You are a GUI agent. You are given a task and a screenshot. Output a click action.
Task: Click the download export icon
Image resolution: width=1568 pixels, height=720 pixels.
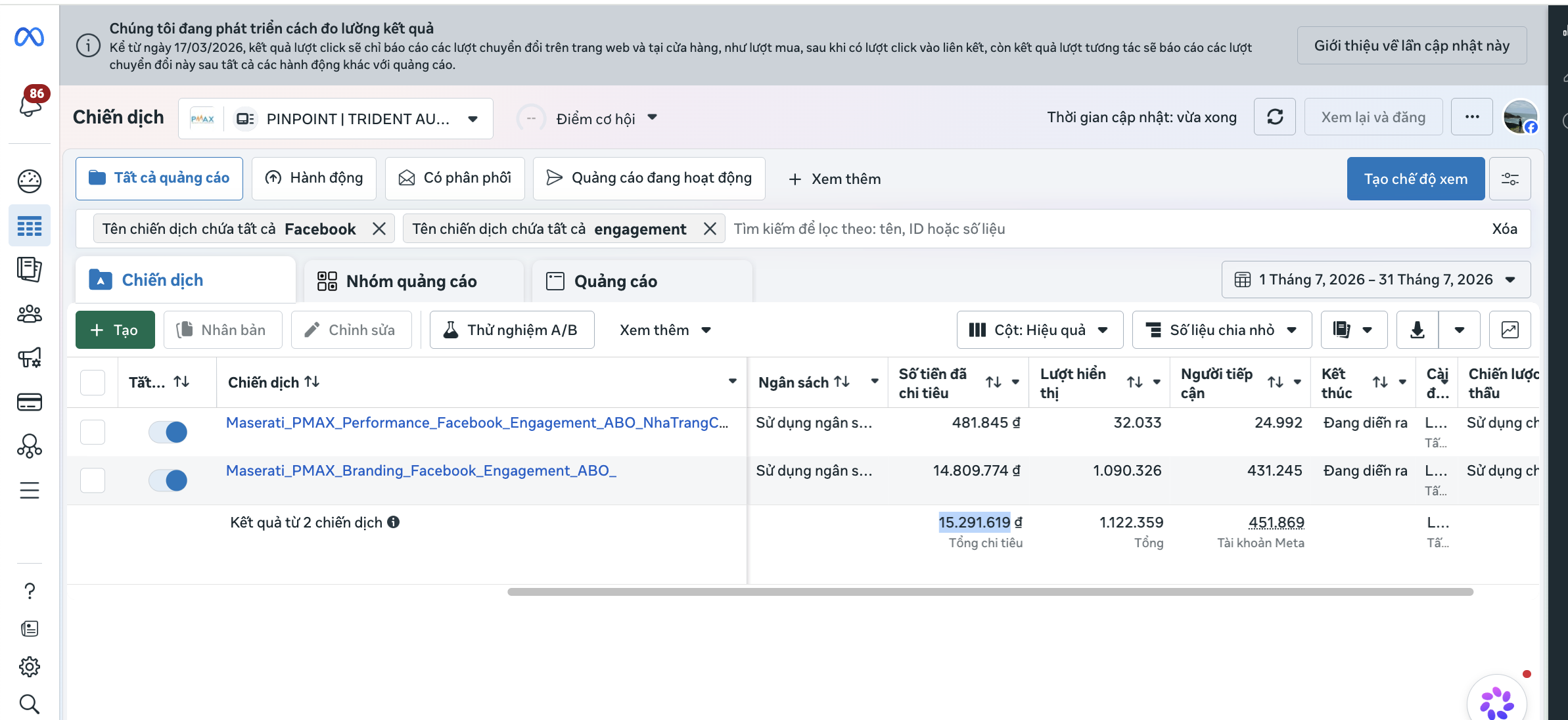pos(1417,330)
